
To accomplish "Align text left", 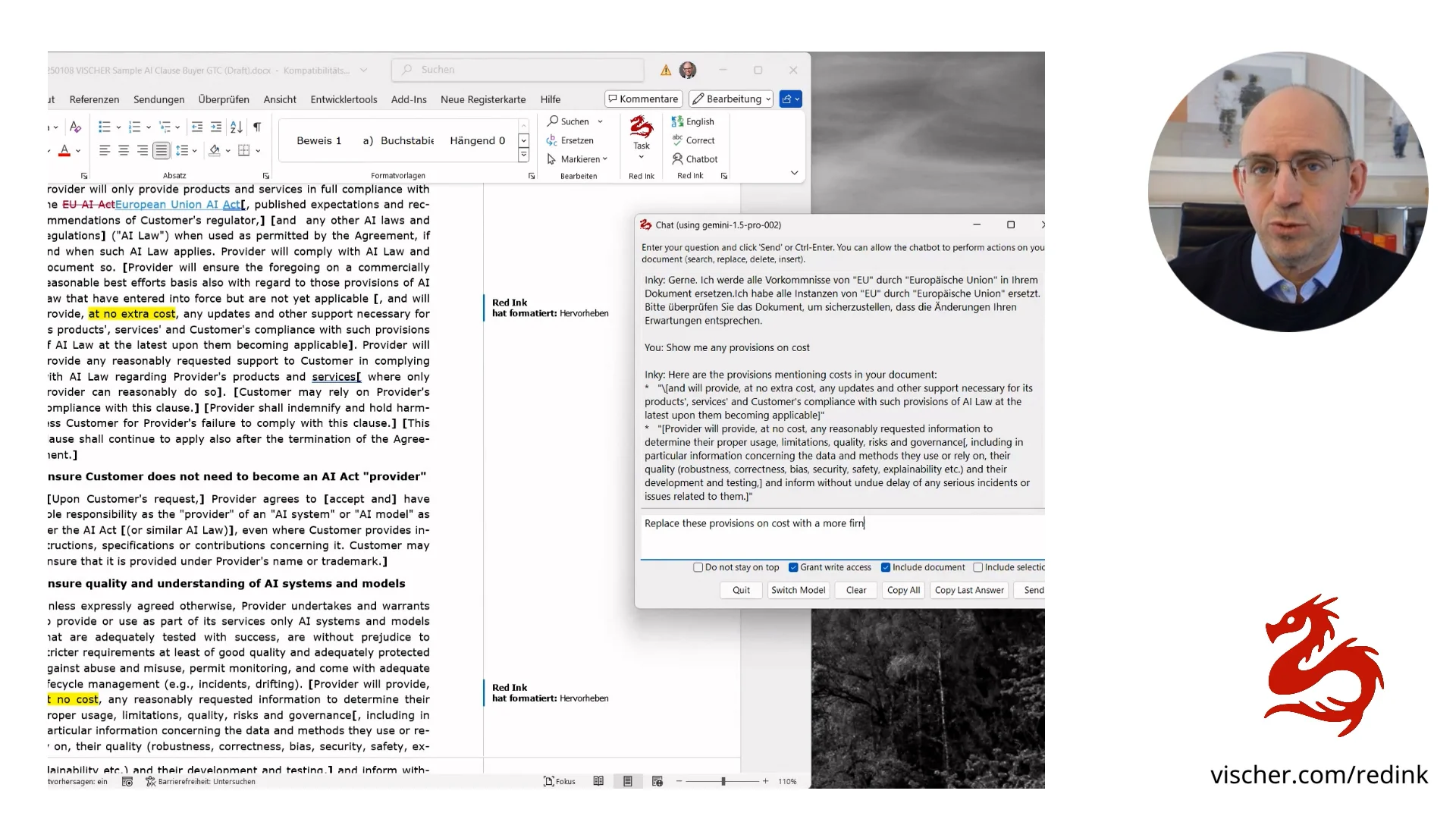I will point(105,150).
